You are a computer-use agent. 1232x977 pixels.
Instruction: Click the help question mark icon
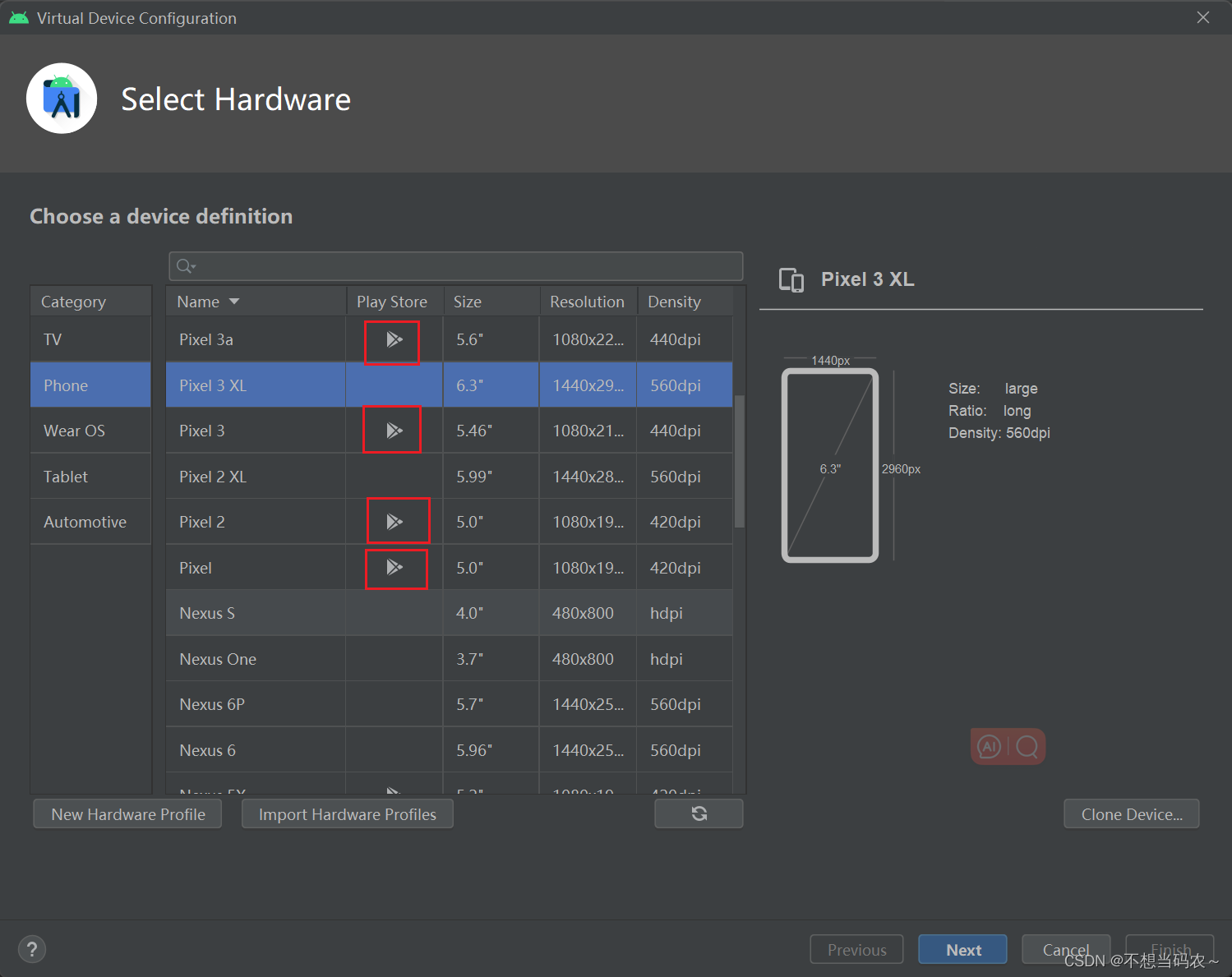[x=32, y=949]
